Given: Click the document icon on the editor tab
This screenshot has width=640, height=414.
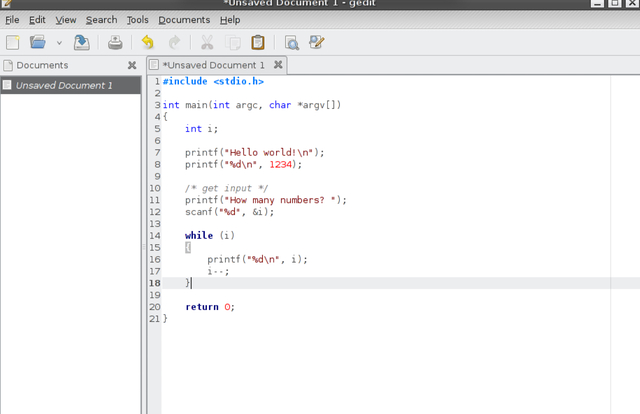Looking at the screenshot, I should (154, 65).
